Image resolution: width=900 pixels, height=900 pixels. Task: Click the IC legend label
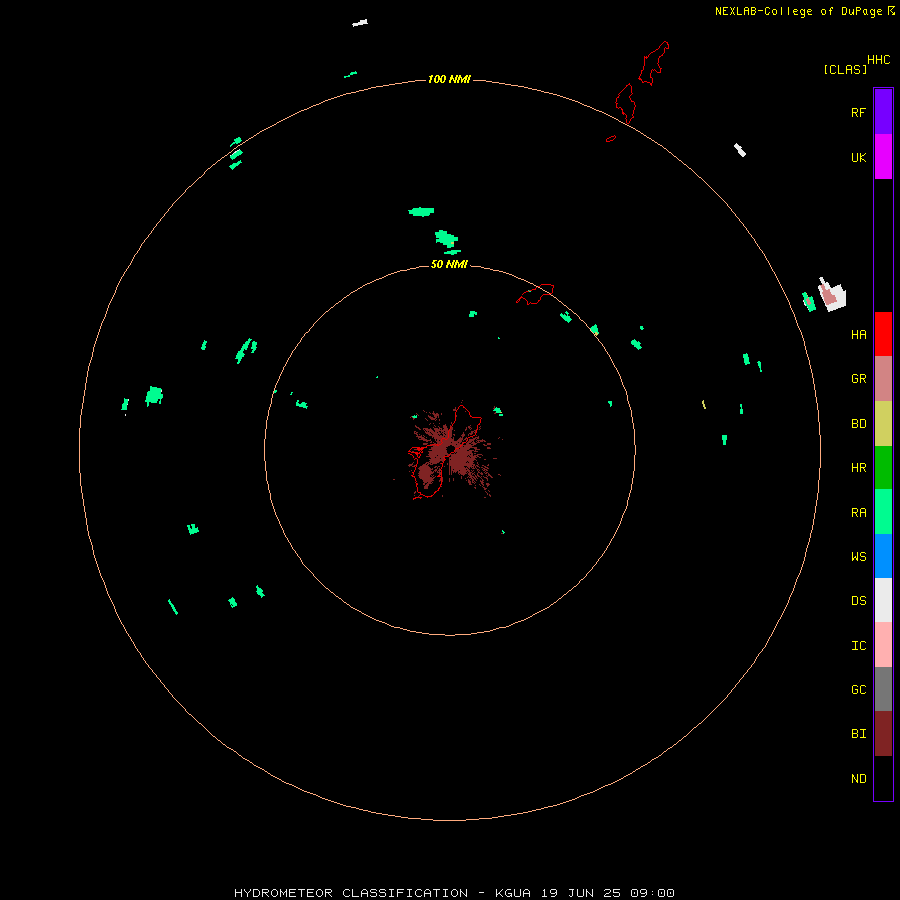858,646
